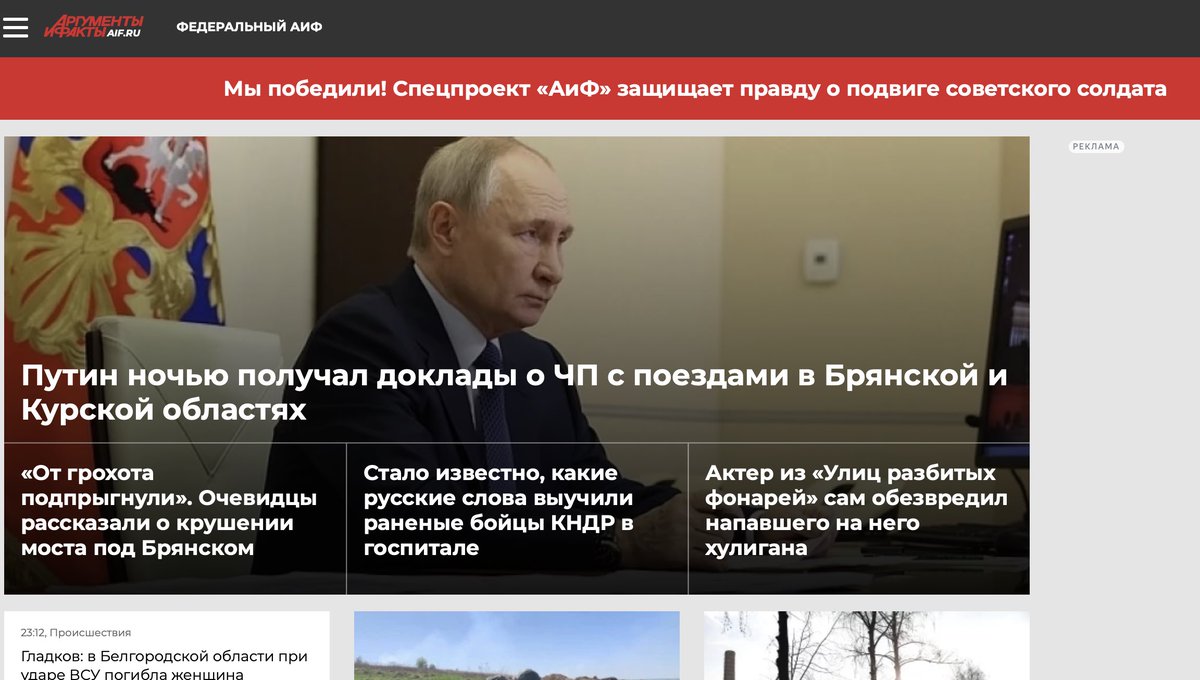
Task: Click the aif.ru text under the logo
Action: (124, 33)
